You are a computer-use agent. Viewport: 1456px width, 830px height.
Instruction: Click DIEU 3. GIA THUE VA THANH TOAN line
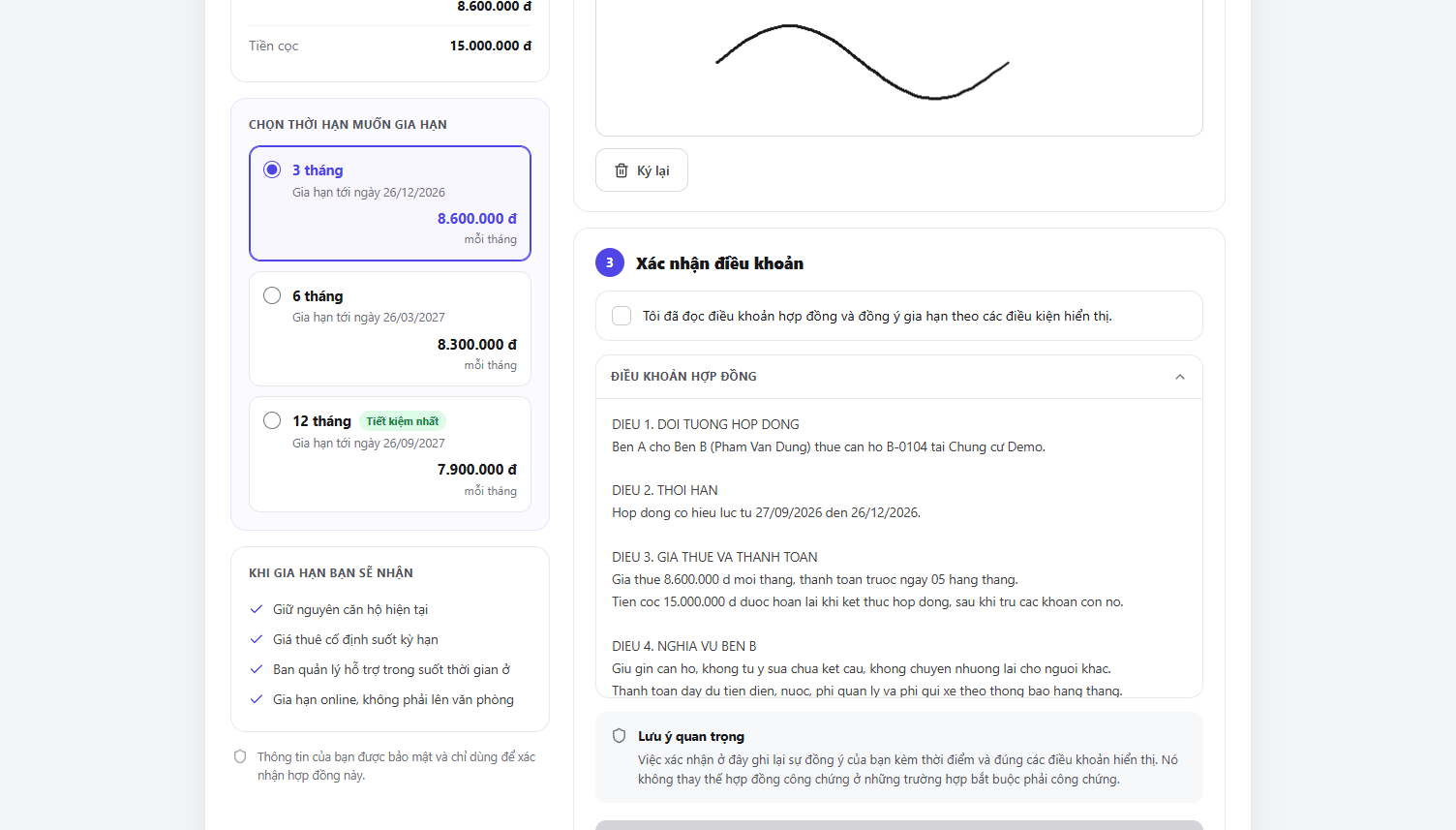pyautogui.click(x=714, y=557)
